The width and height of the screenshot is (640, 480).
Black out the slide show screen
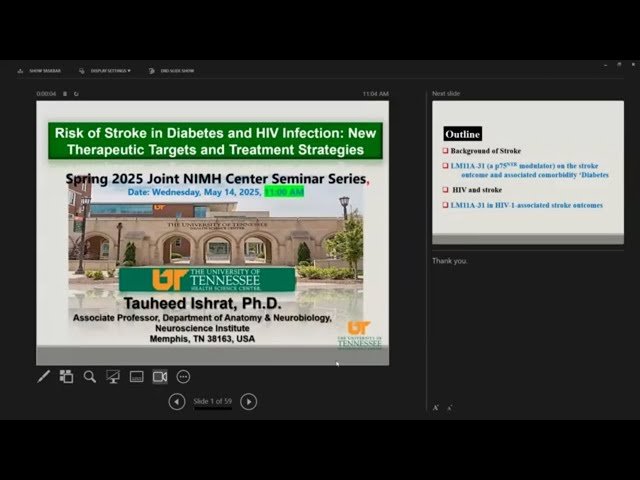113,377
